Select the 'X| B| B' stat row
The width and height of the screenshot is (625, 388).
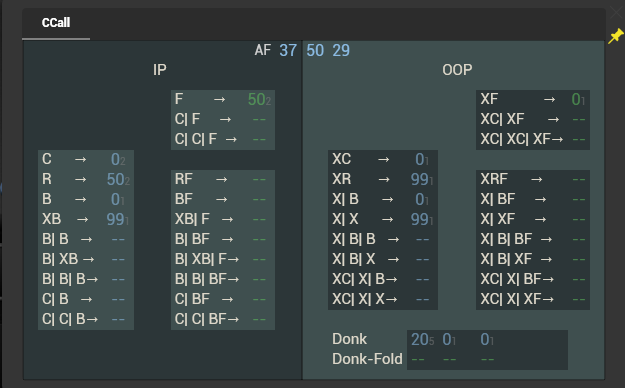pos(383,239)
